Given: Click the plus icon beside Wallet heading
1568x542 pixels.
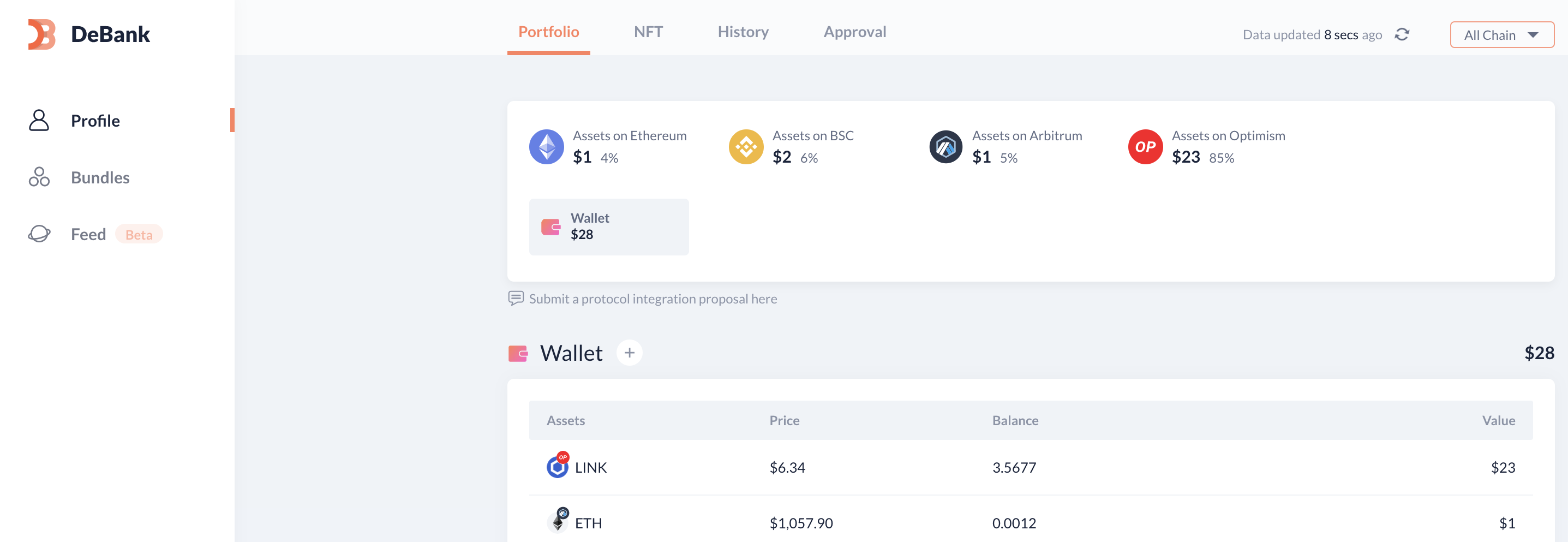Looking at the screenshot, I should 629,353.
